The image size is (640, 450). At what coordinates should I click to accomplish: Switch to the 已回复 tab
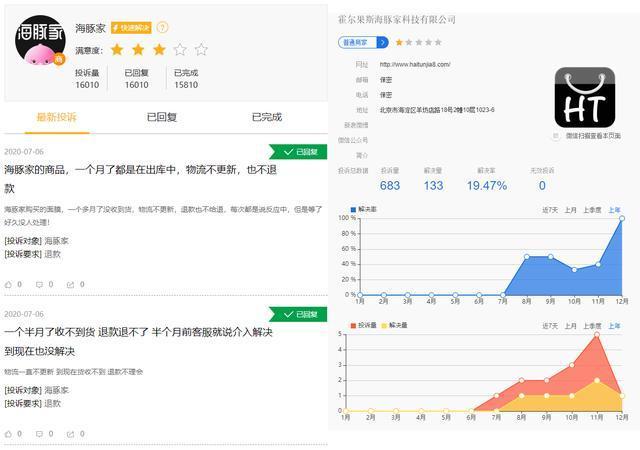coord(162,117)
